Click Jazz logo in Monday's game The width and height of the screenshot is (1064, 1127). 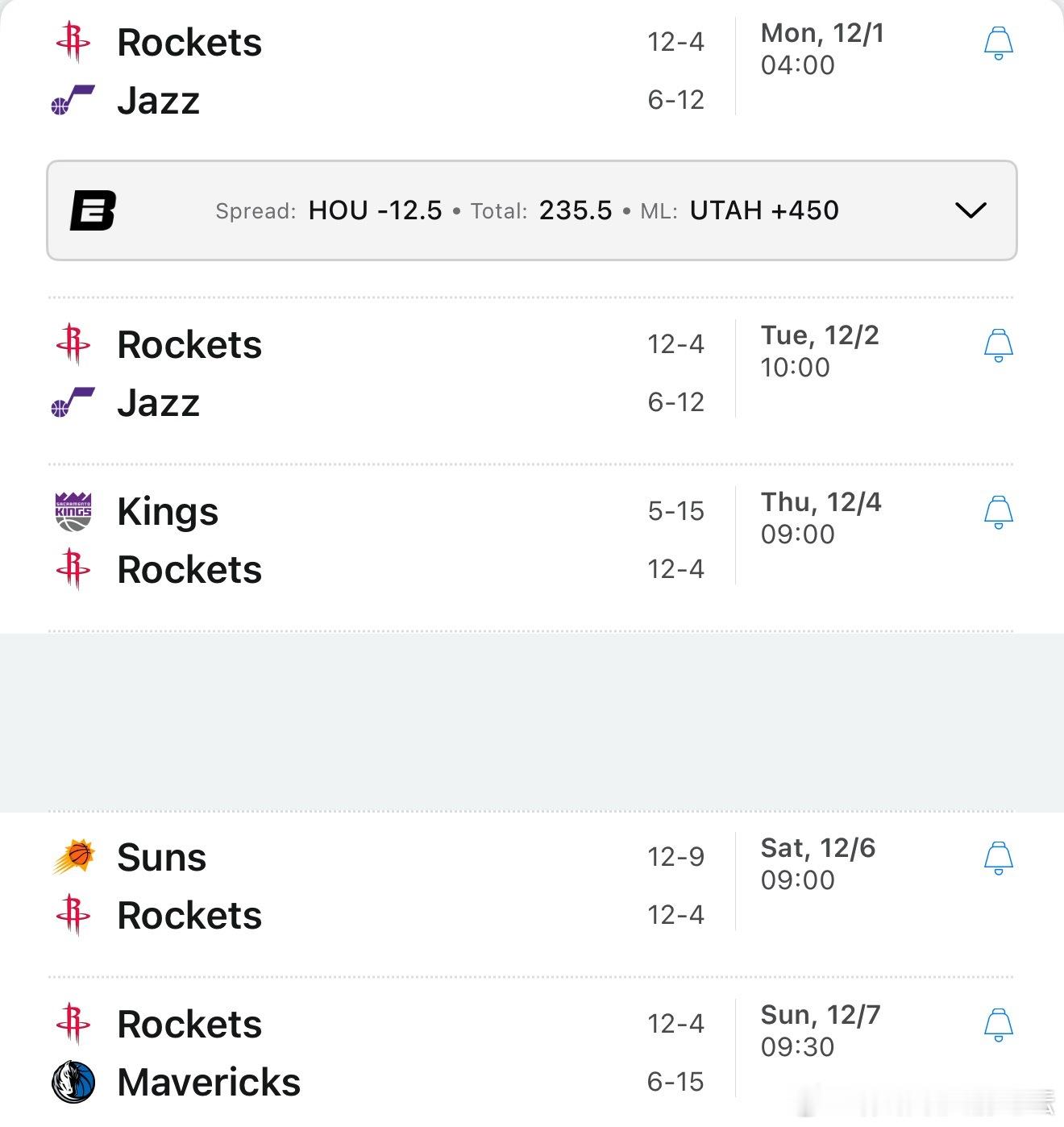pos(73,101)
